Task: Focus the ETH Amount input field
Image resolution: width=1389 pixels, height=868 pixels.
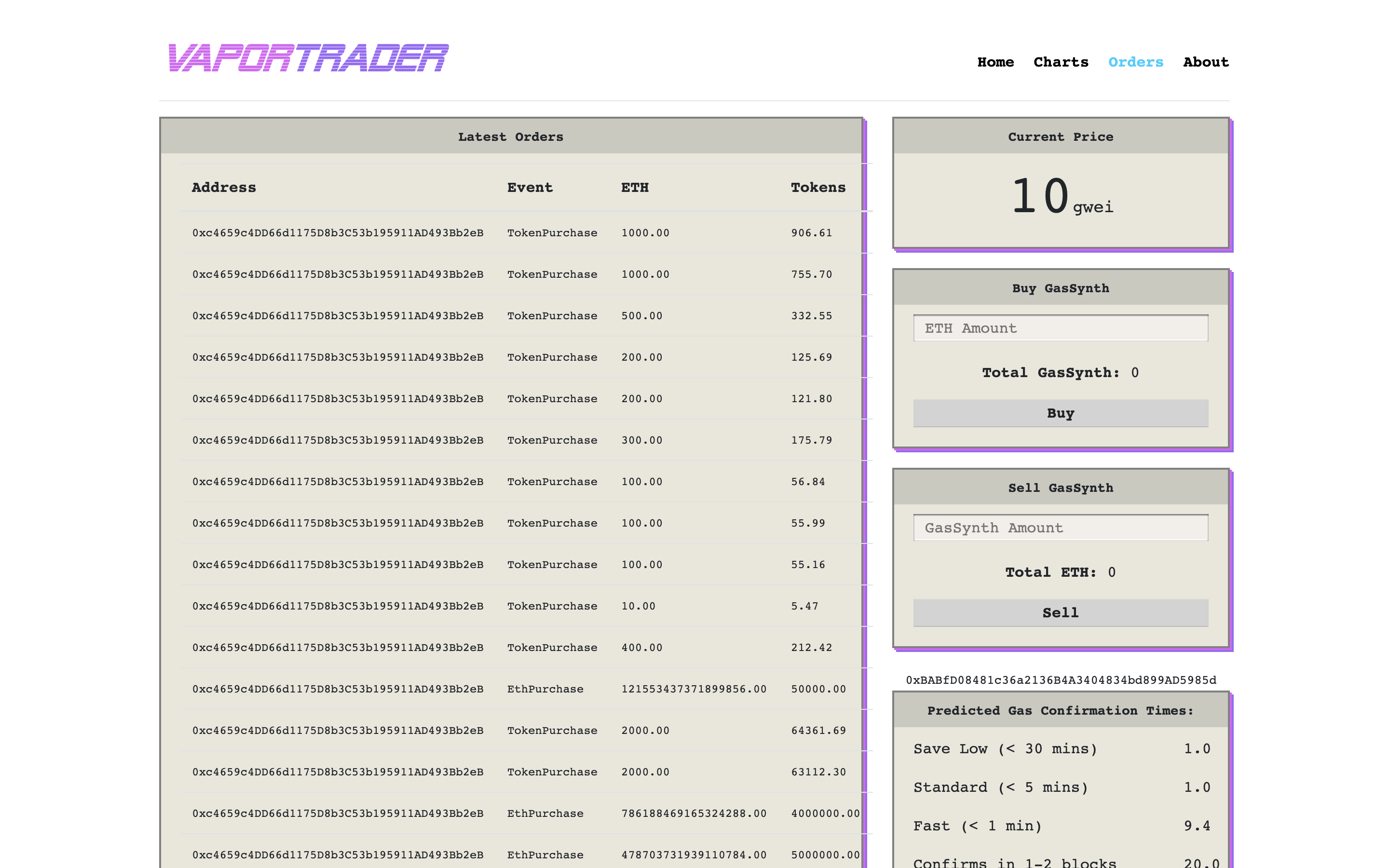Action: [x=1060, y=328]
